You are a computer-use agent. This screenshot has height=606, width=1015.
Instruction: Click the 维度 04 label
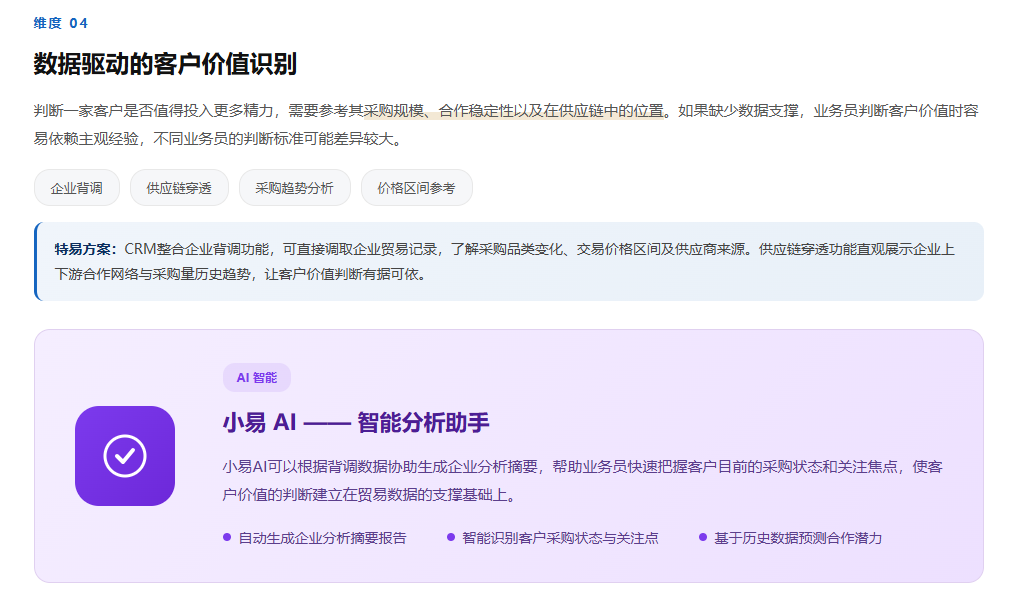point(60,23)
